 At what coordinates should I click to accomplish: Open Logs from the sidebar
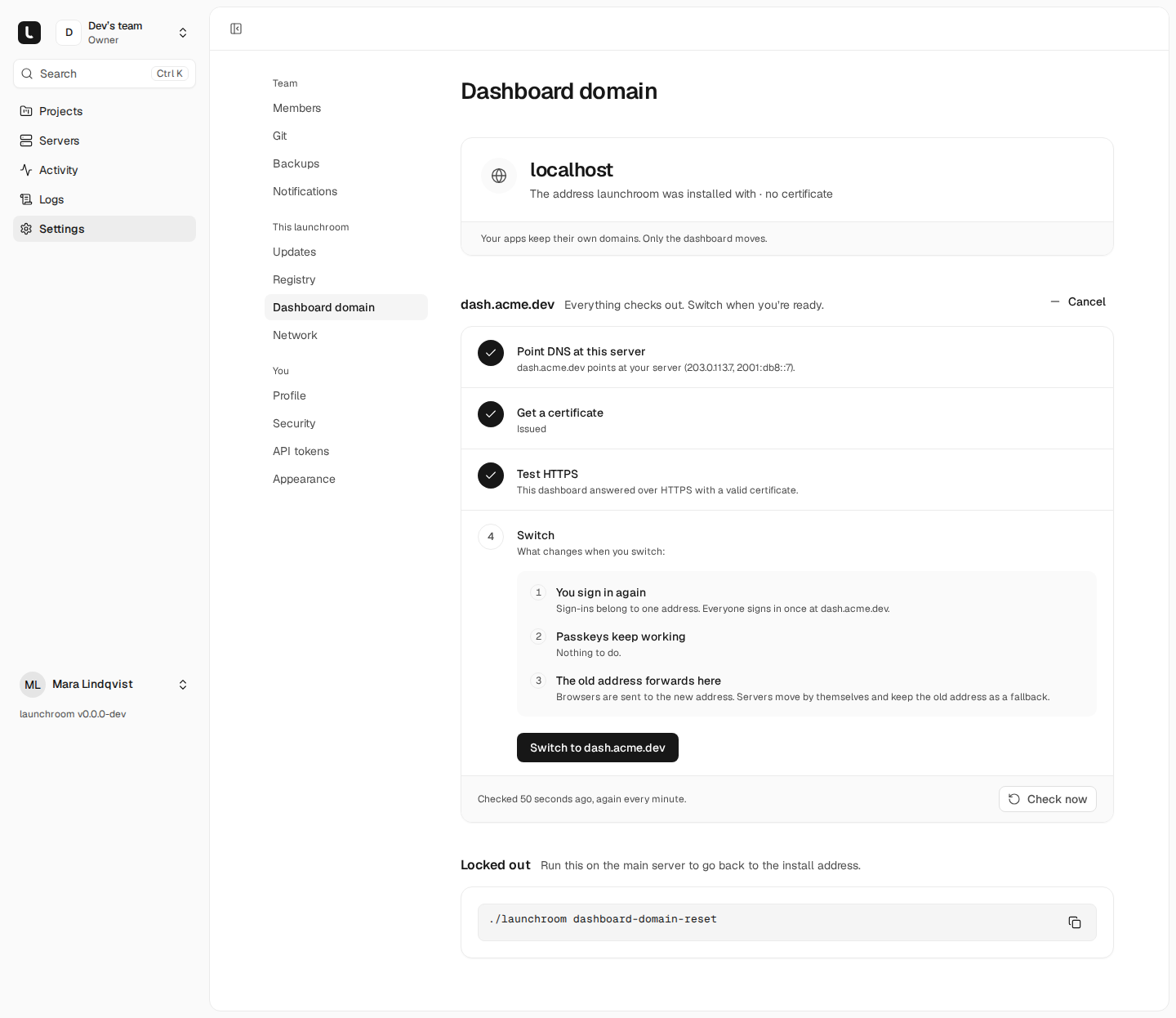(105, 199)
